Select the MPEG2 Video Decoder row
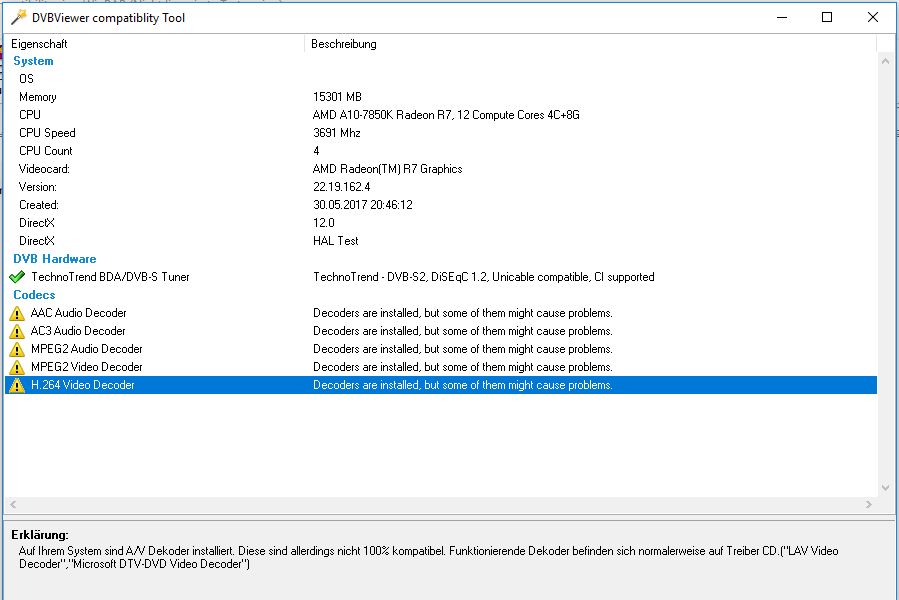This screenshot has width=899, height=600. click(x=441, y=367)
